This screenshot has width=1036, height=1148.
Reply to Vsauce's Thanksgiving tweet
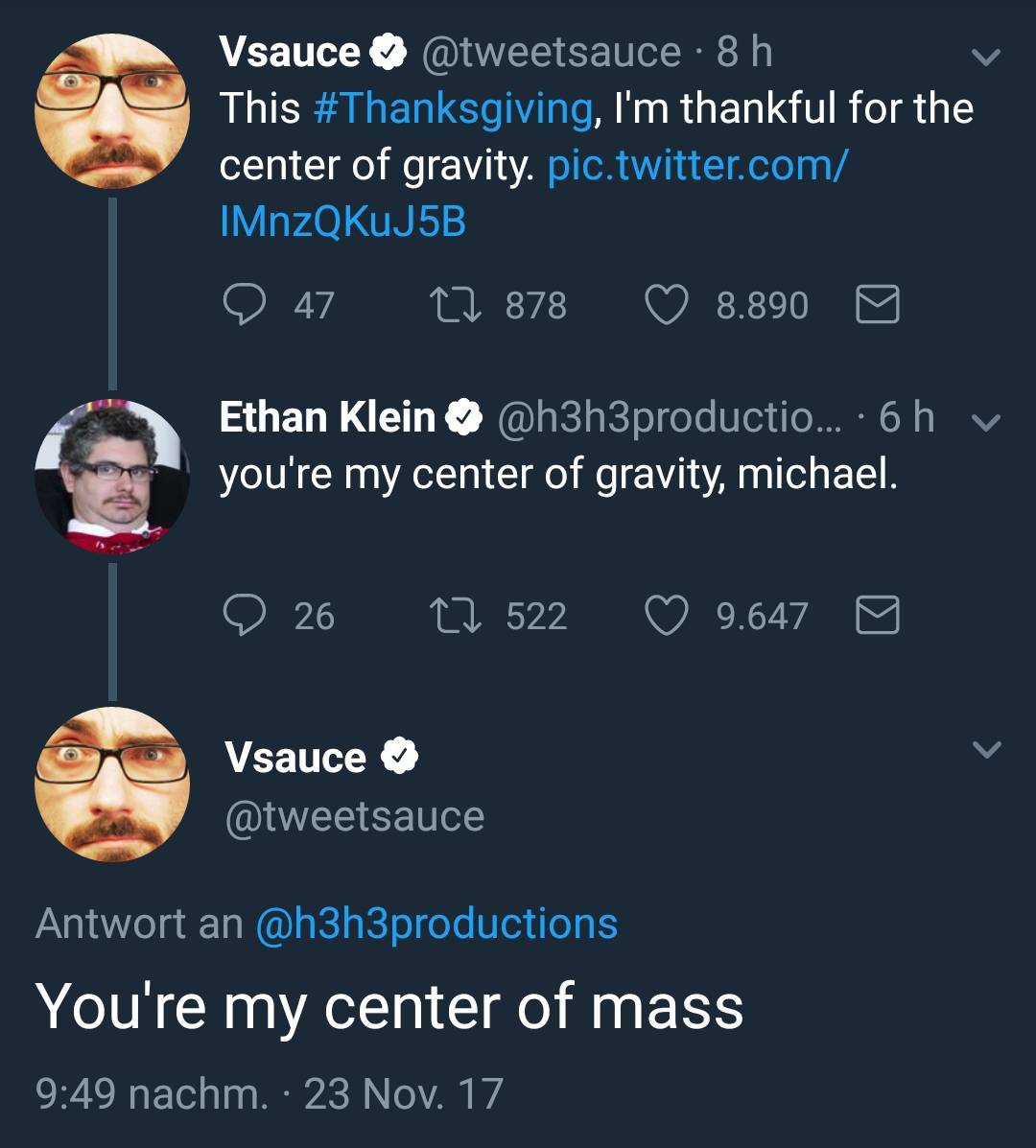(244, 305)
